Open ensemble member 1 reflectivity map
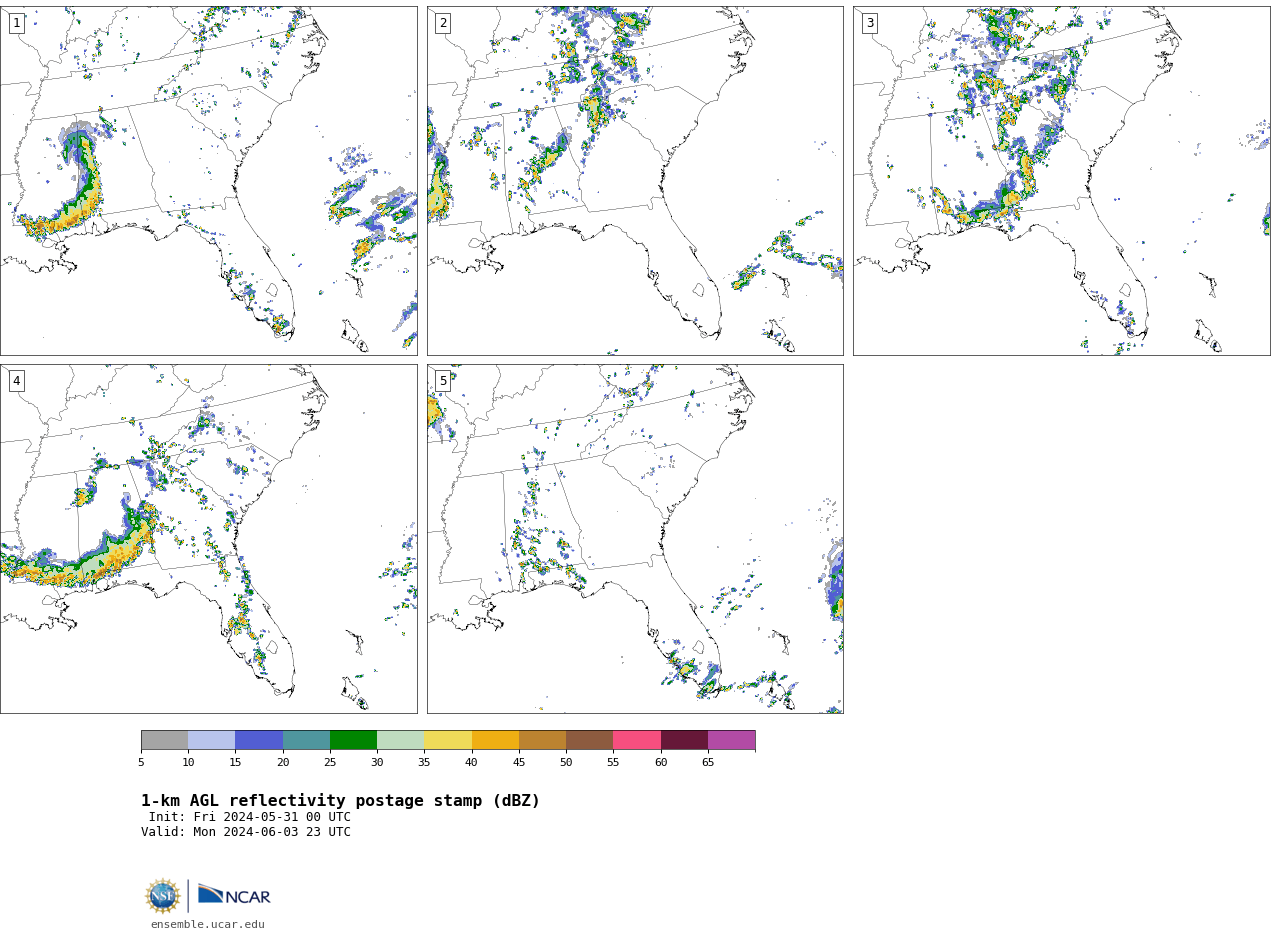This screenshot has height=936, width=1280. [208, 181]
